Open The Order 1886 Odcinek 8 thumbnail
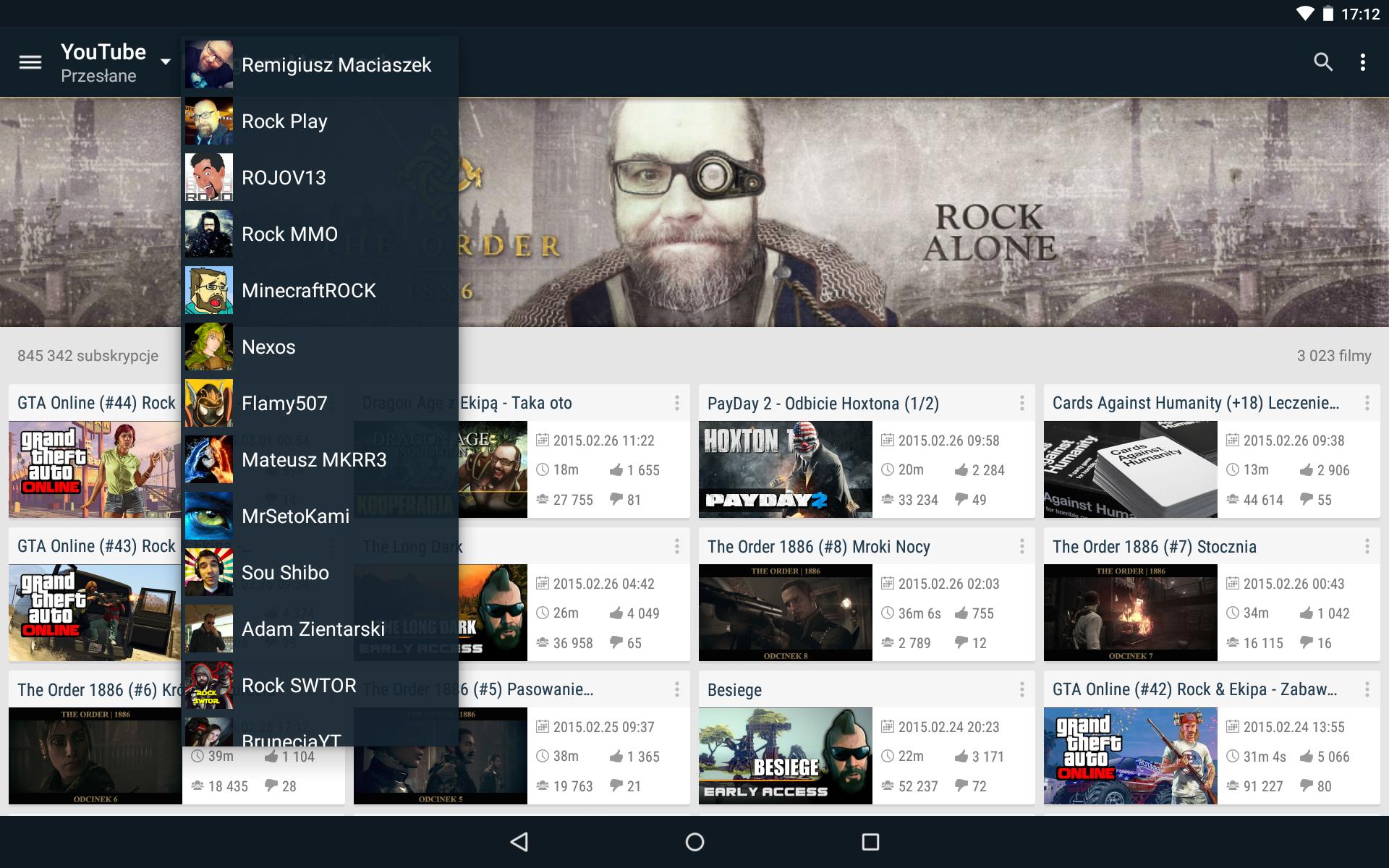The height and width of the screenshot is (868, 1389). [x=786, y=613]
